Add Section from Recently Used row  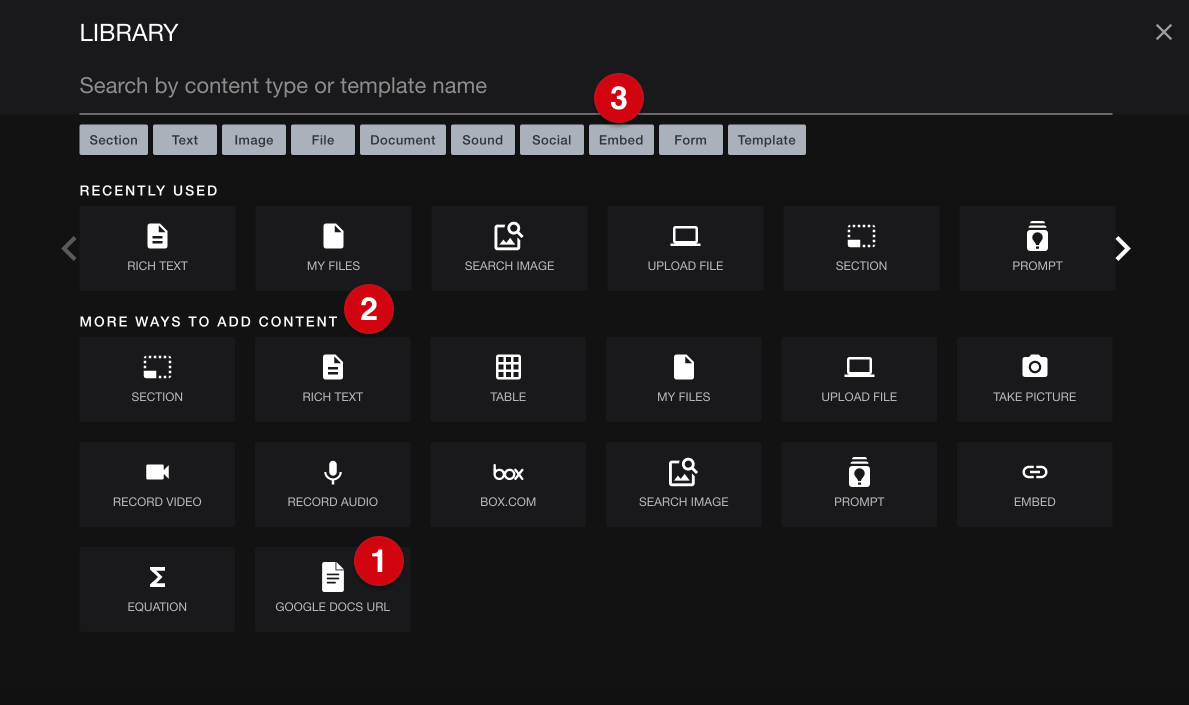click(861, 249)
